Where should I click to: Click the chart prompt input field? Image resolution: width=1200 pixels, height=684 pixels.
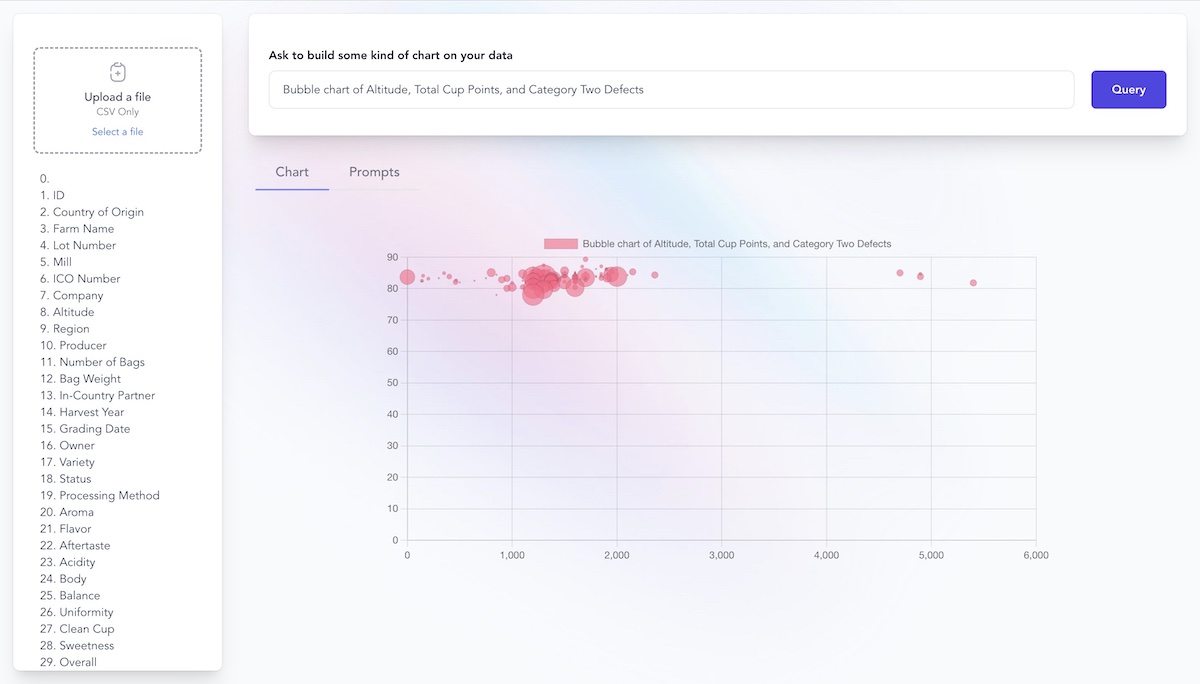pyautogui.click(x=671, y=90)
